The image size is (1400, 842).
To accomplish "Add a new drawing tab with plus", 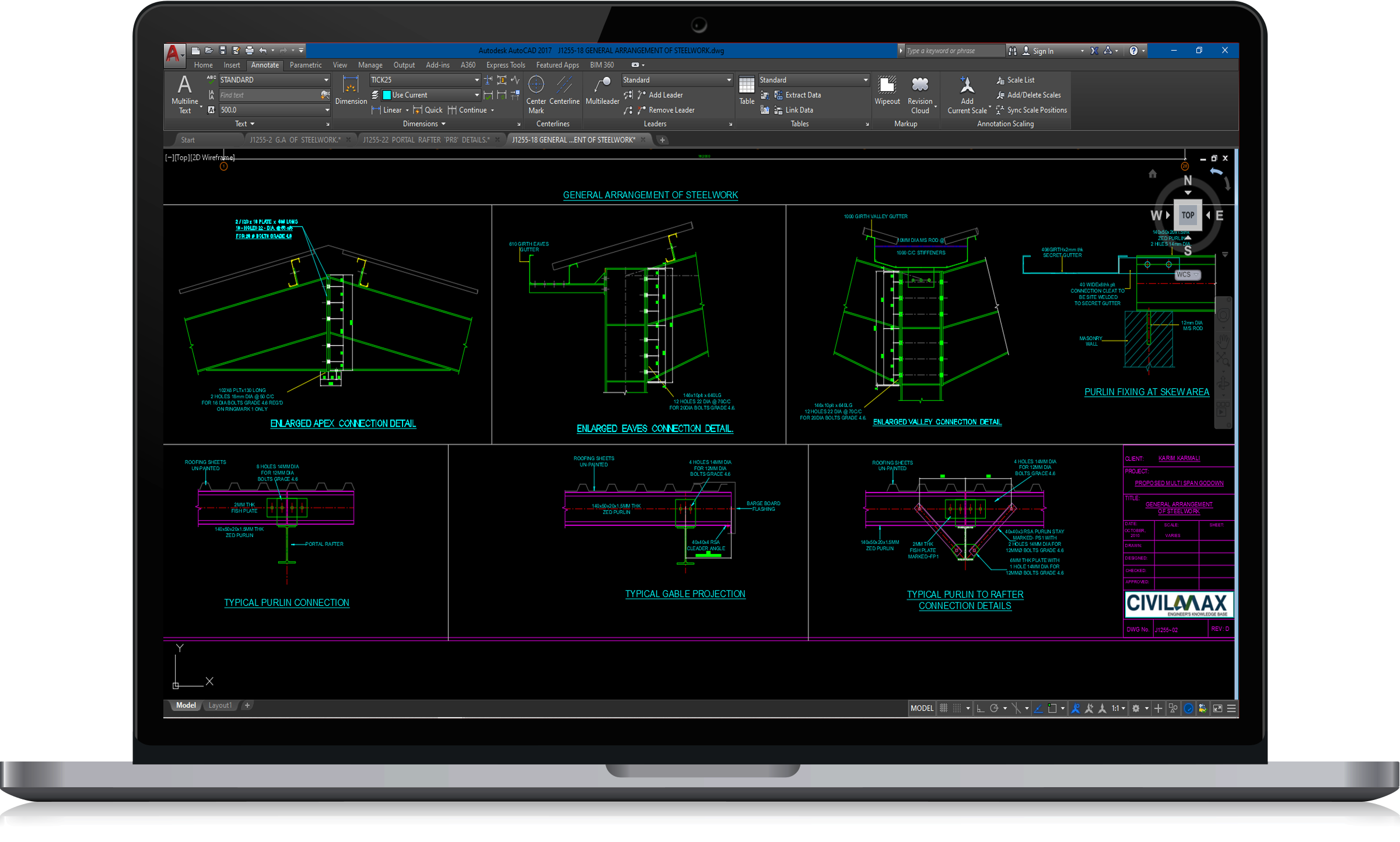I will (x=662, y=140).
